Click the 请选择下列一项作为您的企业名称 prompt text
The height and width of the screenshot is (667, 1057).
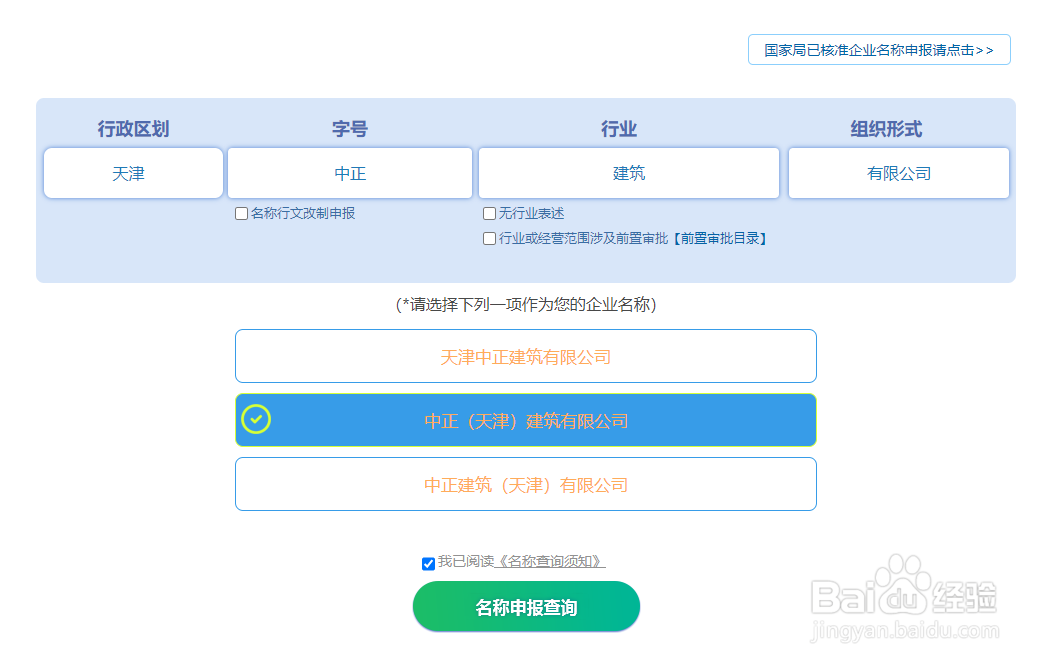(526, 303)
